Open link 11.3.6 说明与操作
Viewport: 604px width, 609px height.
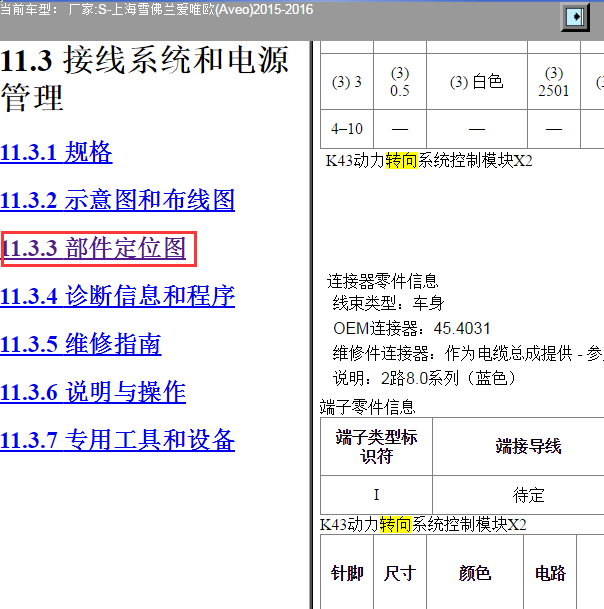point(93,392)
